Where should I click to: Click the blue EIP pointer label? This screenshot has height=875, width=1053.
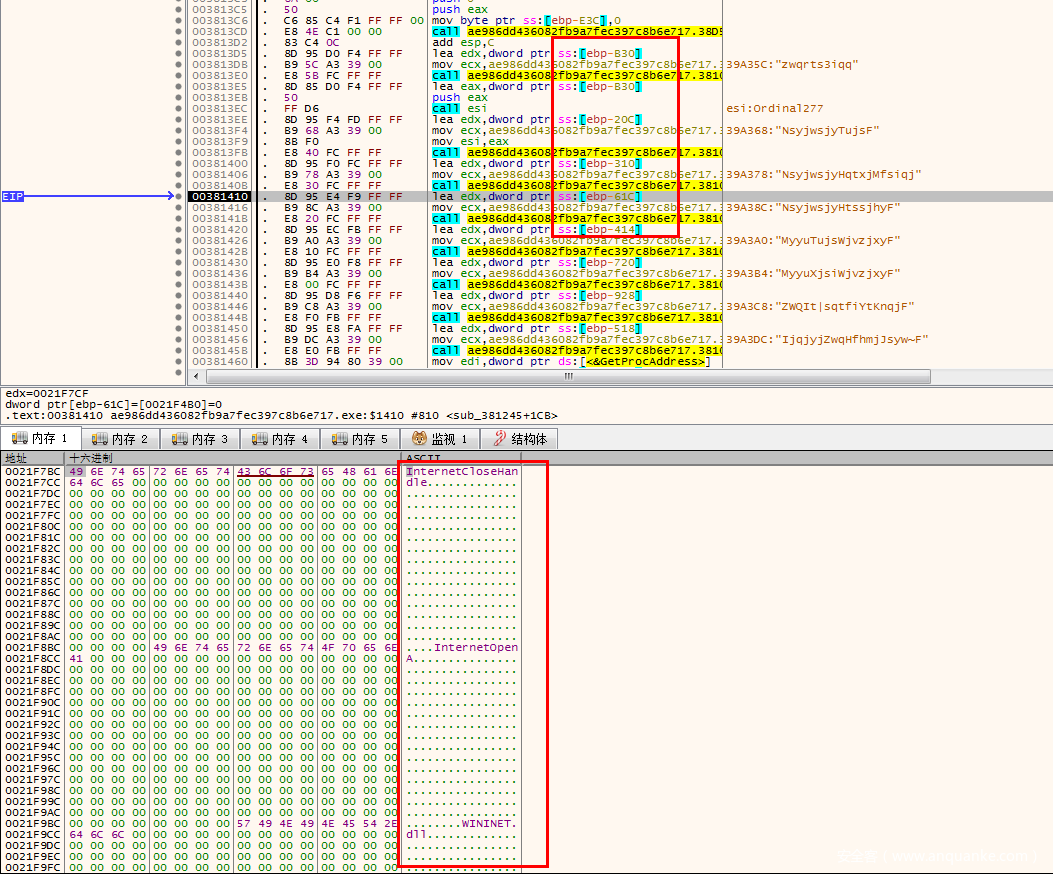click(x=13, y=197)
